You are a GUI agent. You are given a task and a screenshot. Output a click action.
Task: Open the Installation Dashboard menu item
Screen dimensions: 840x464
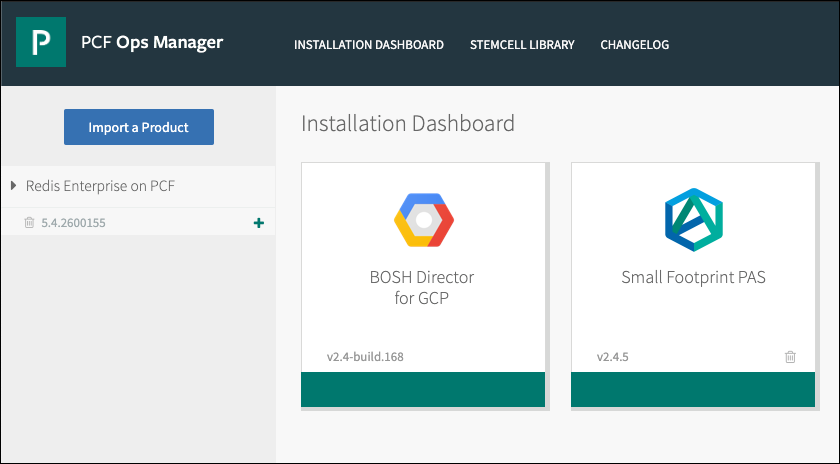(x=369, y=45)
